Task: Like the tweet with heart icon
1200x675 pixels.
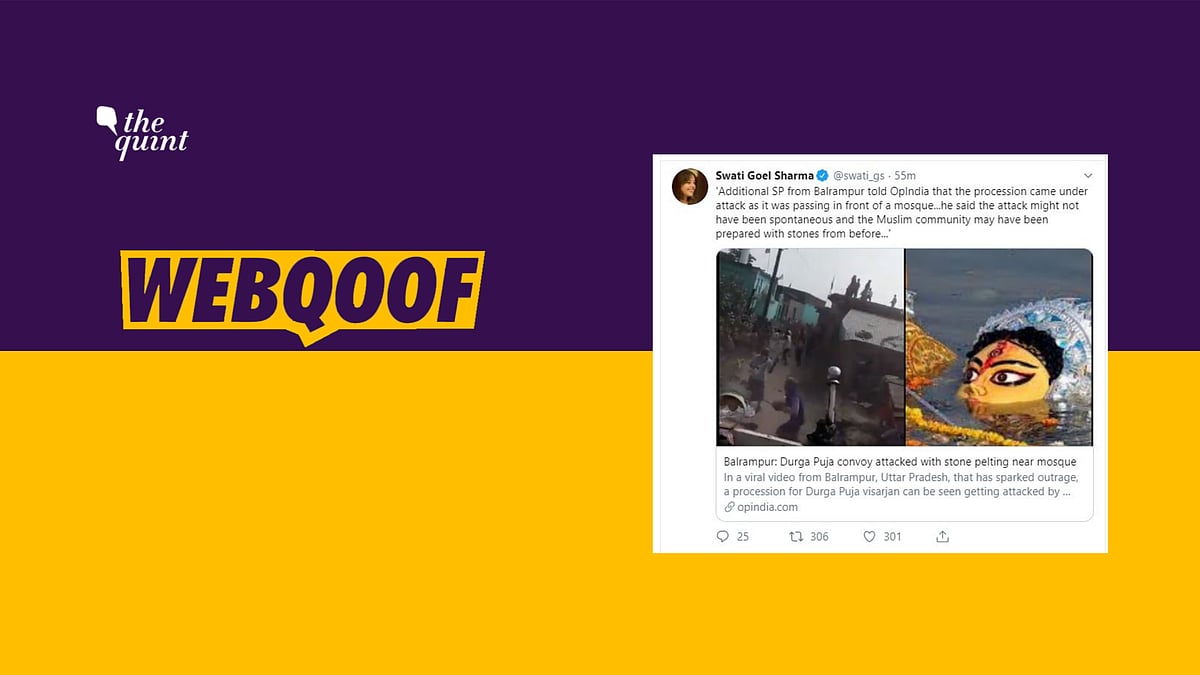Action: [x=869, y=537]
